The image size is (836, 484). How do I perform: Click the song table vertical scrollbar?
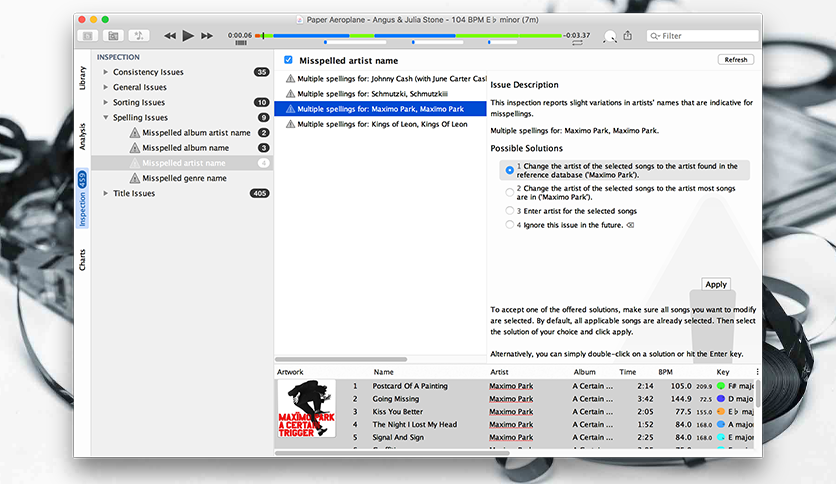(x=758, y=393)
